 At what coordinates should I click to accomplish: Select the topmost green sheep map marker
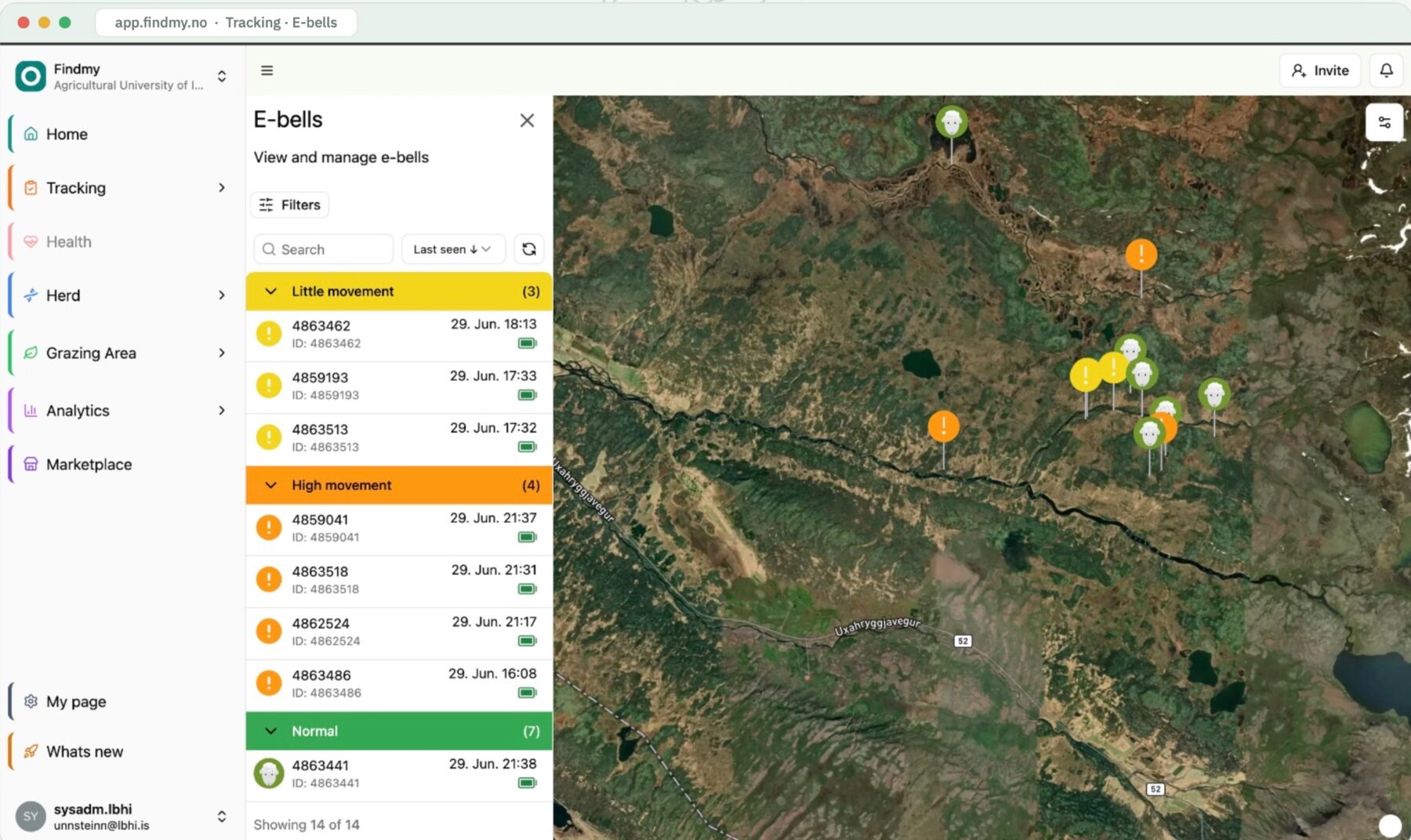tap(952, 122)
